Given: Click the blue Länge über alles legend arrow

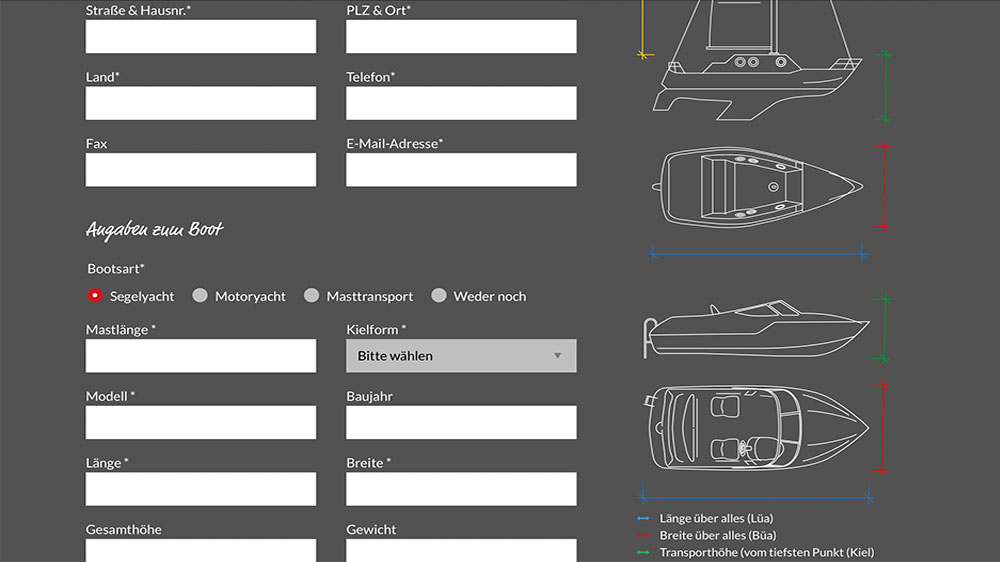Looking at the screenshot, I should pyautogui.click(x=643, y=519).
